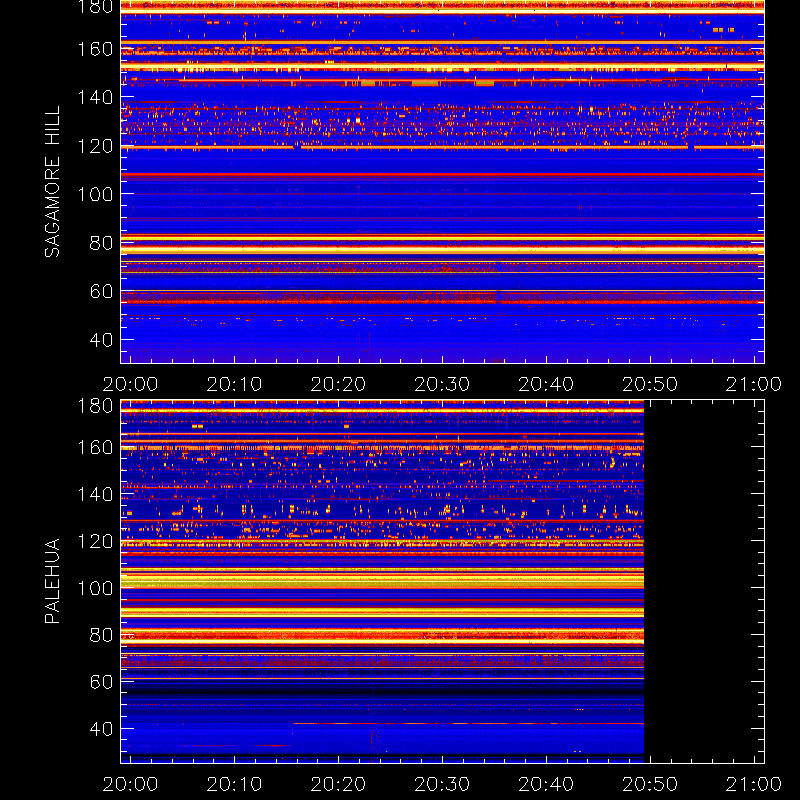Viewport: 800px width, 800px height.
Task: Select the 160 label on Palehua axis
Action: [95, 447]
